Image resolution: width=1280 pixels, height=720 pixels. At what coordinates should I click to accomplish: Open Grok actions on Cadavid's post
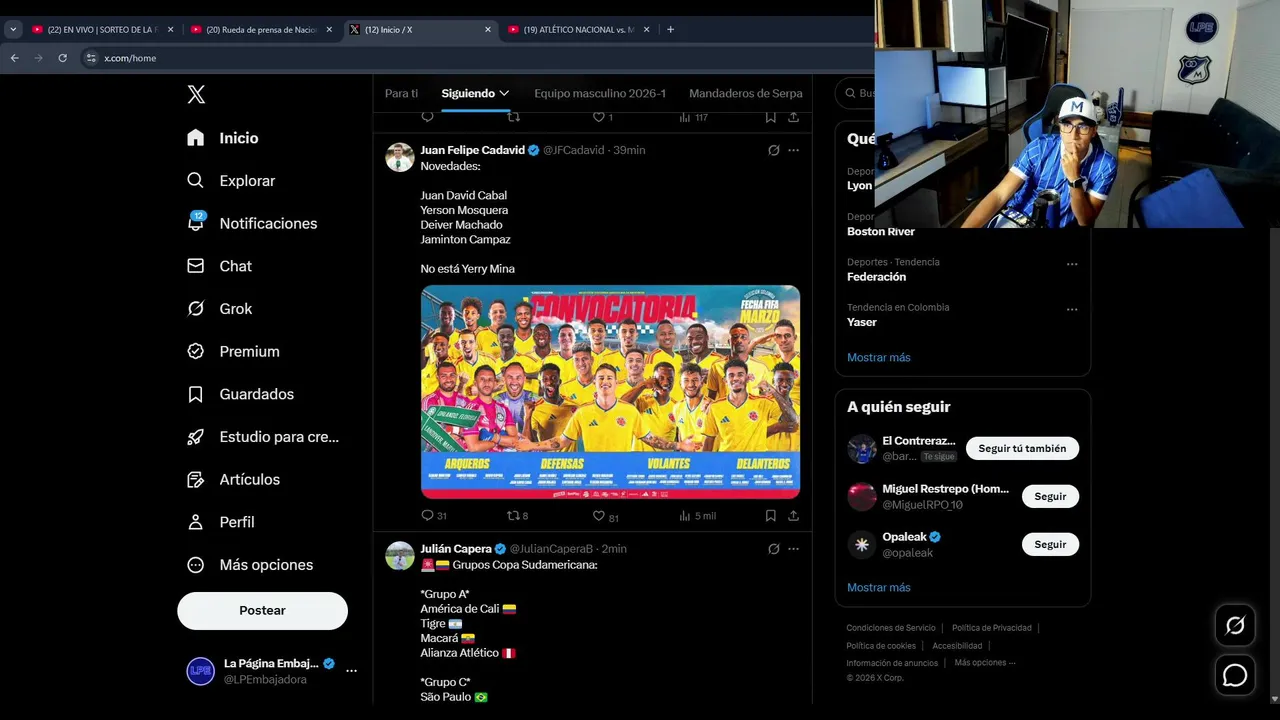[773, 150]
